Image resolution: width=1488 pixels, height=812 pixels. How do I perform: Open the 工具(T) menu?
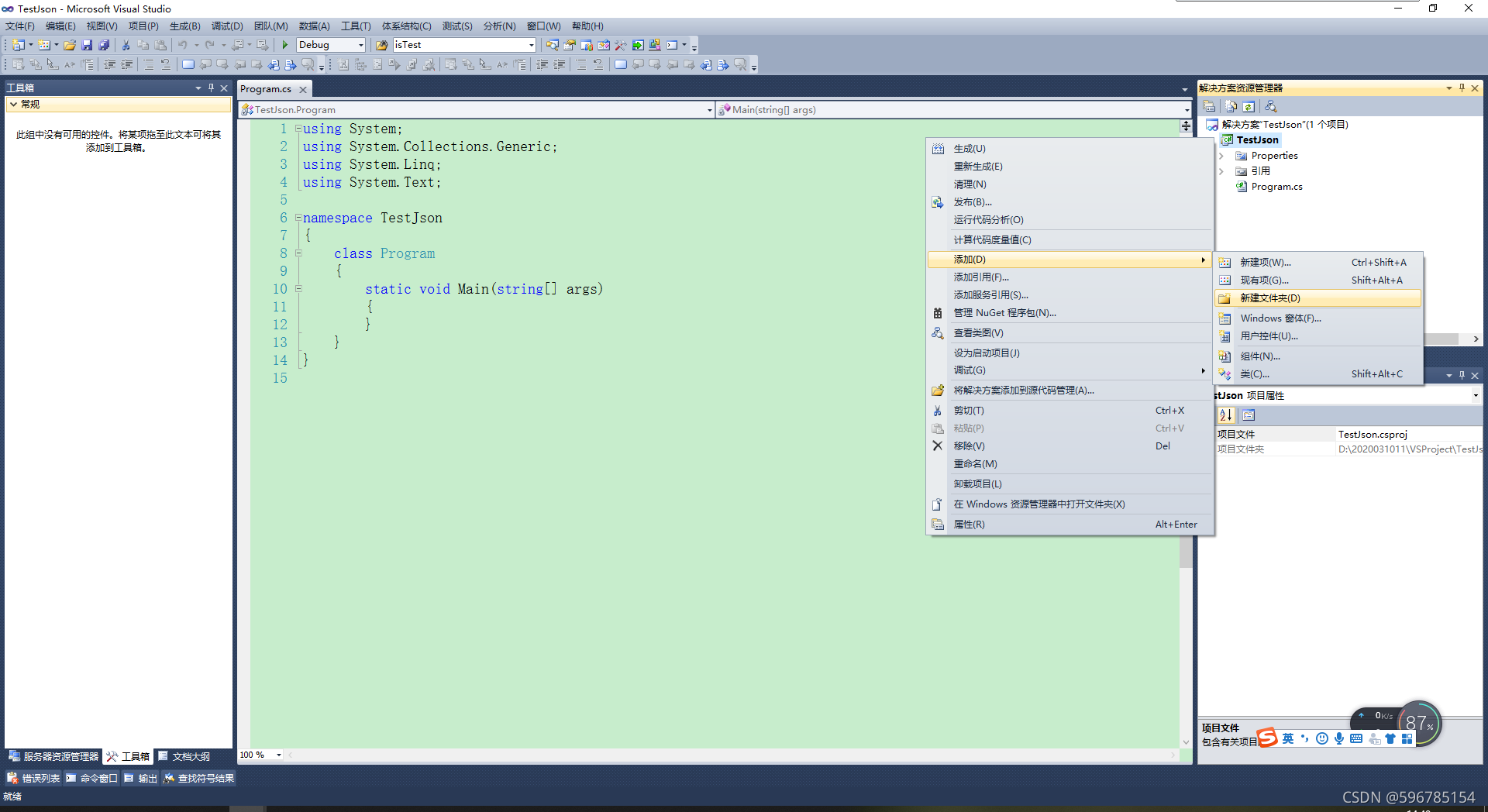356,26
